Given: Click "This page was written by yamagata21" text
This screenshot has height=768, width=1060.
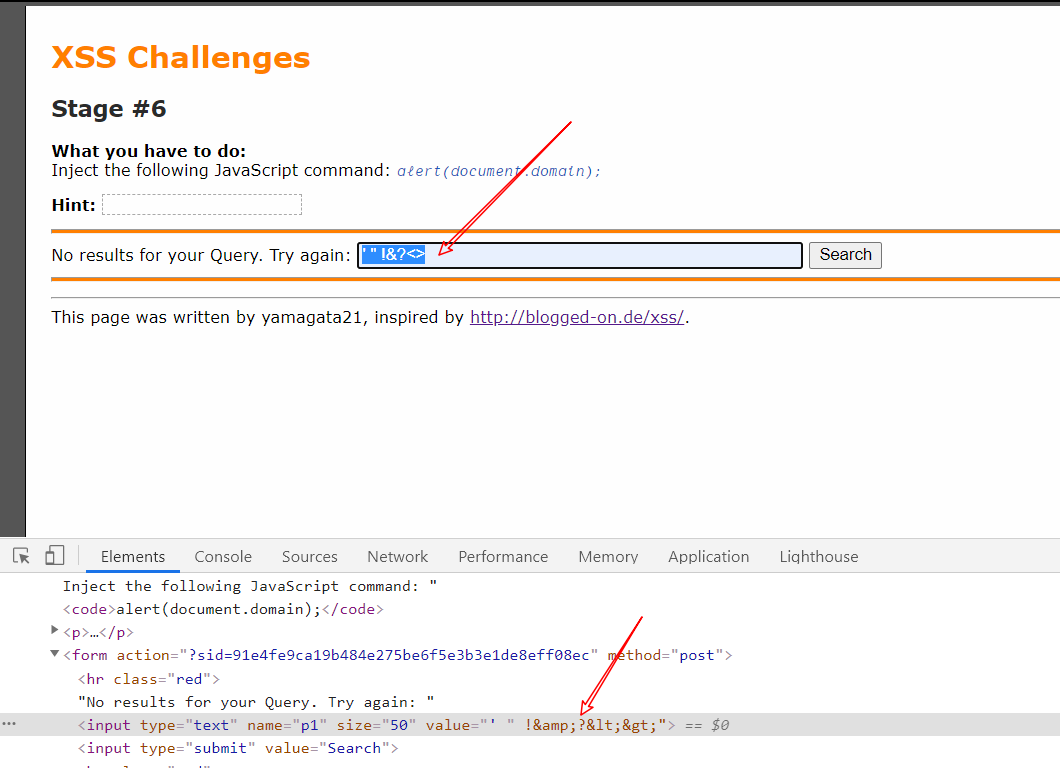Looking at the screenshot, I should point(207,317).
